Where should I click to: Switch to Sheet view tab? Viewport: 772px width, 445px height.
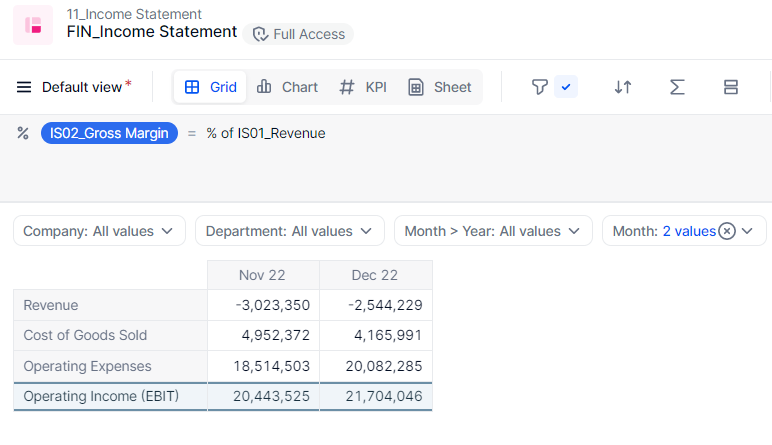(x=440, y=87)
